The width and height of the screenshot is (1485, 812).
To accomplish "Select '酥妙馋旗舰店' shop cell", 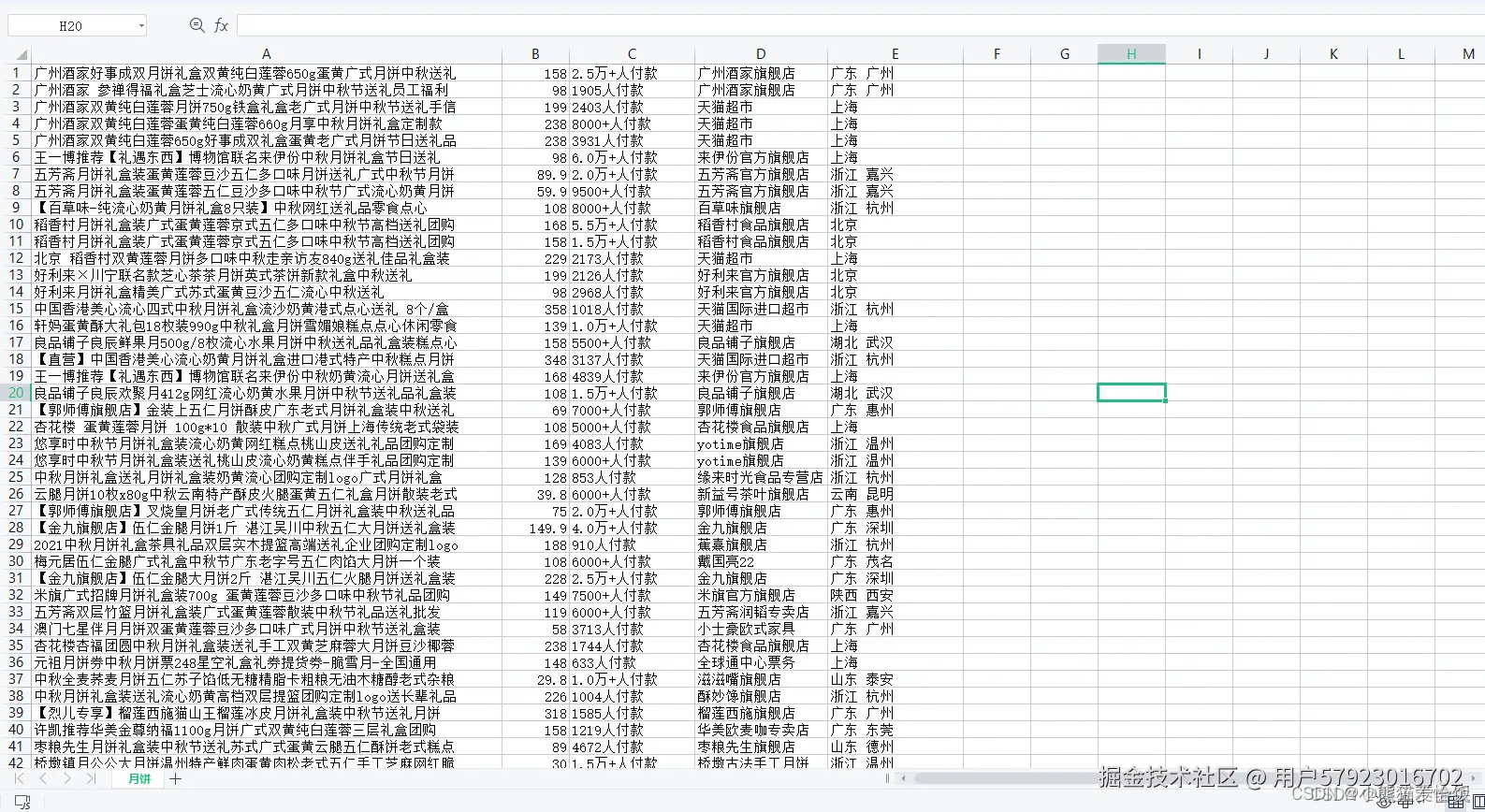I will (761, 696).
